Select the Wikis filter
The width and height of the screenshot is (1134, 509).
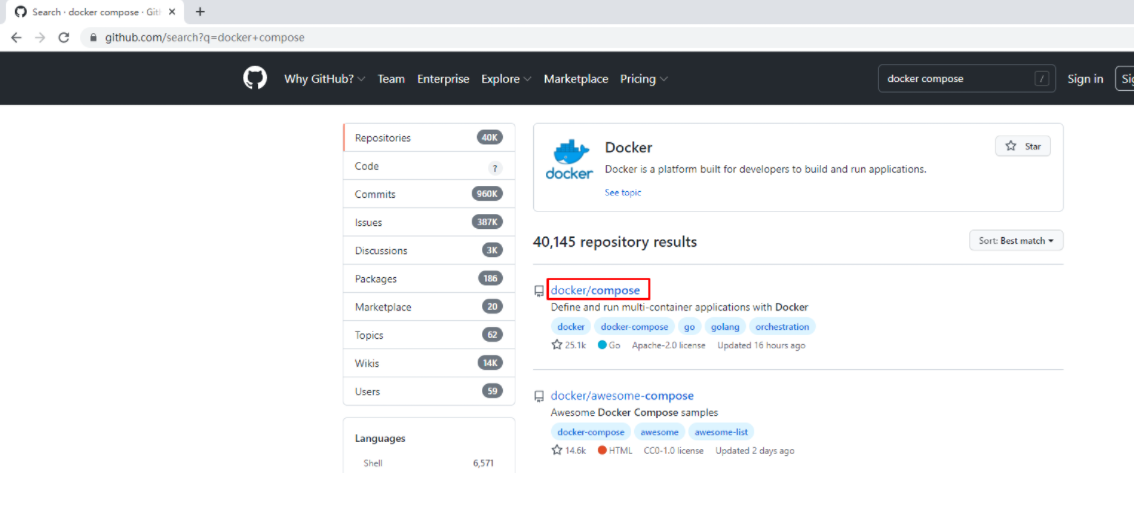(x=430, y=364)
